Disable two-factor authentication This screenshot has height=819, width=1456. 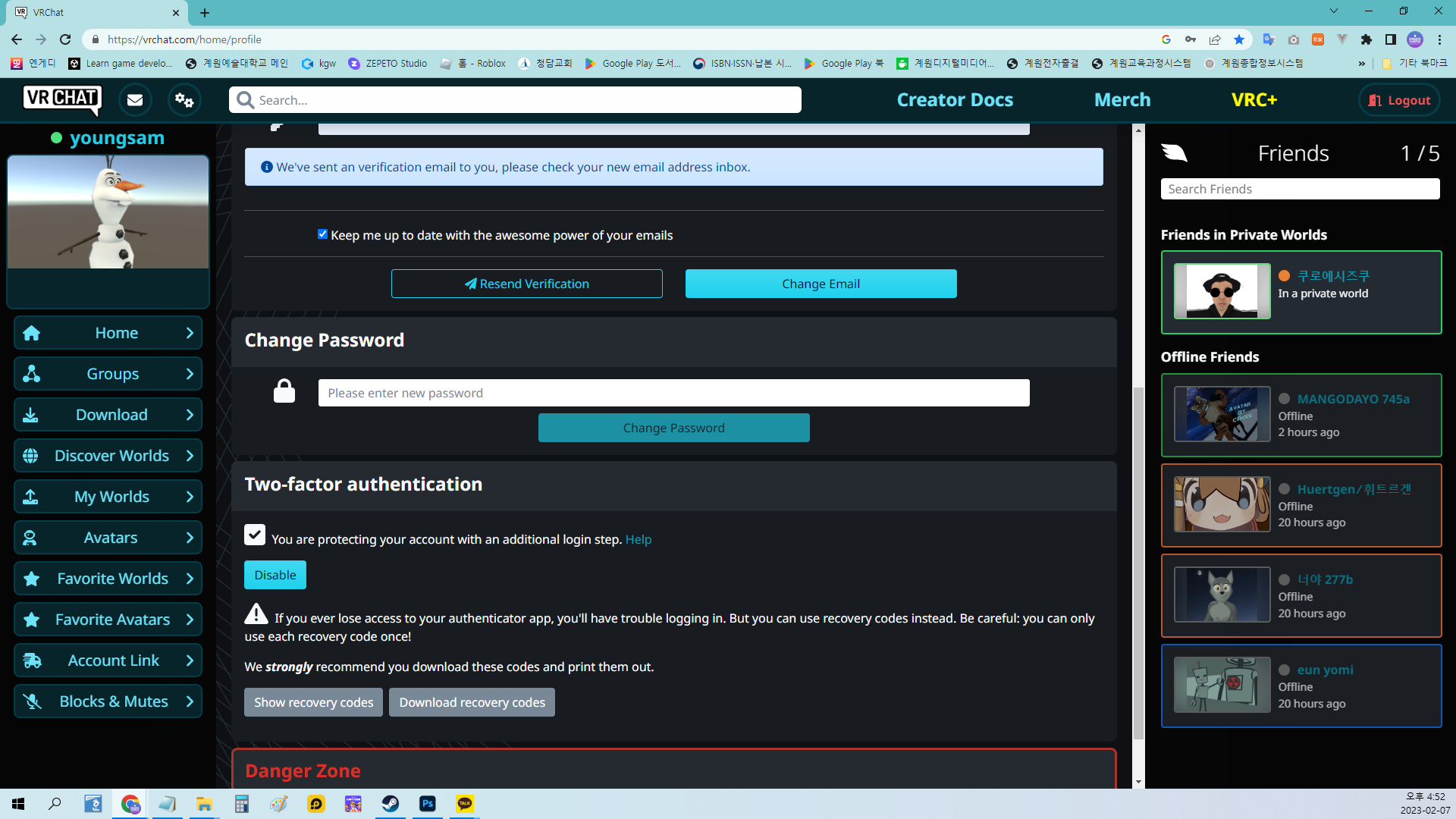pyautogui.click(x=275, y=575)
